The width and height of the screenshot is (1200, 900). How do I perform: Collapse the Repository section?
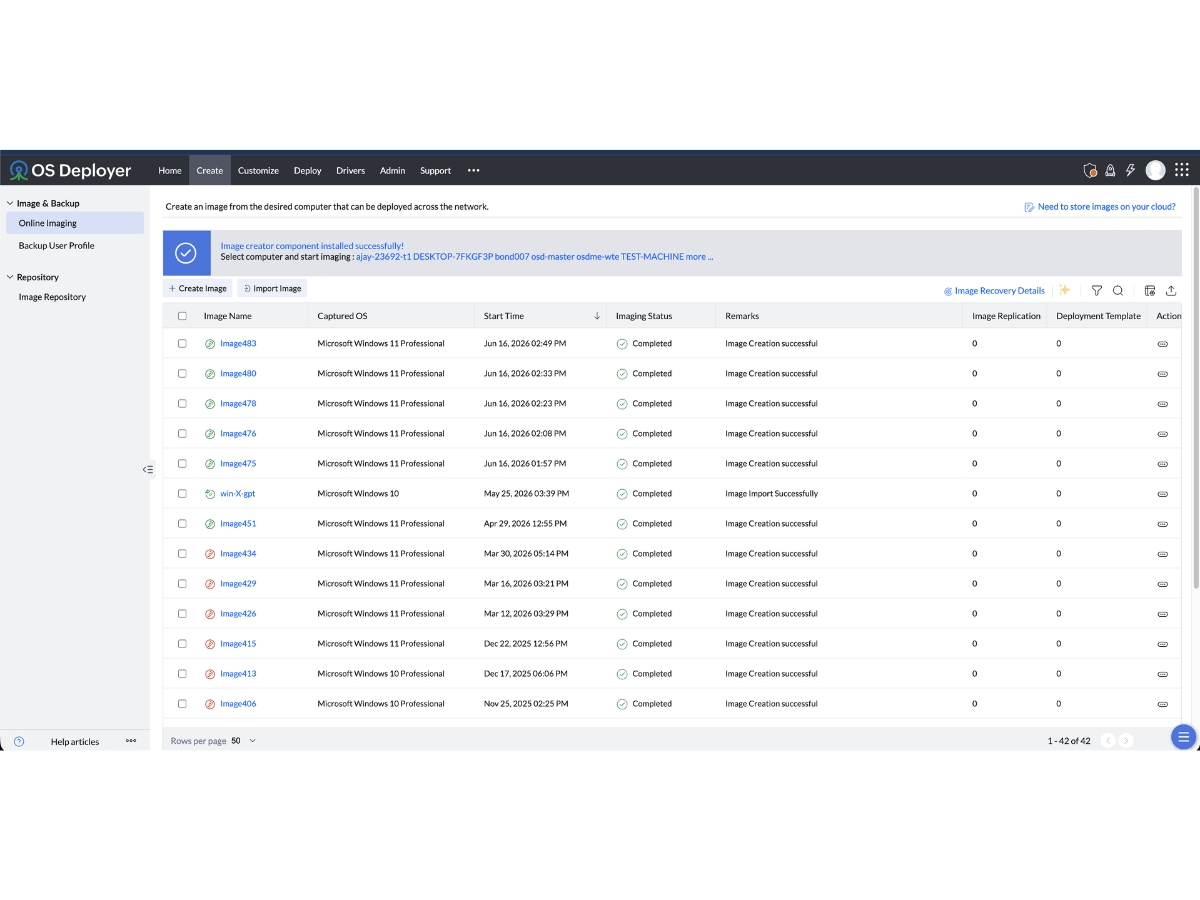coord(9,277)
